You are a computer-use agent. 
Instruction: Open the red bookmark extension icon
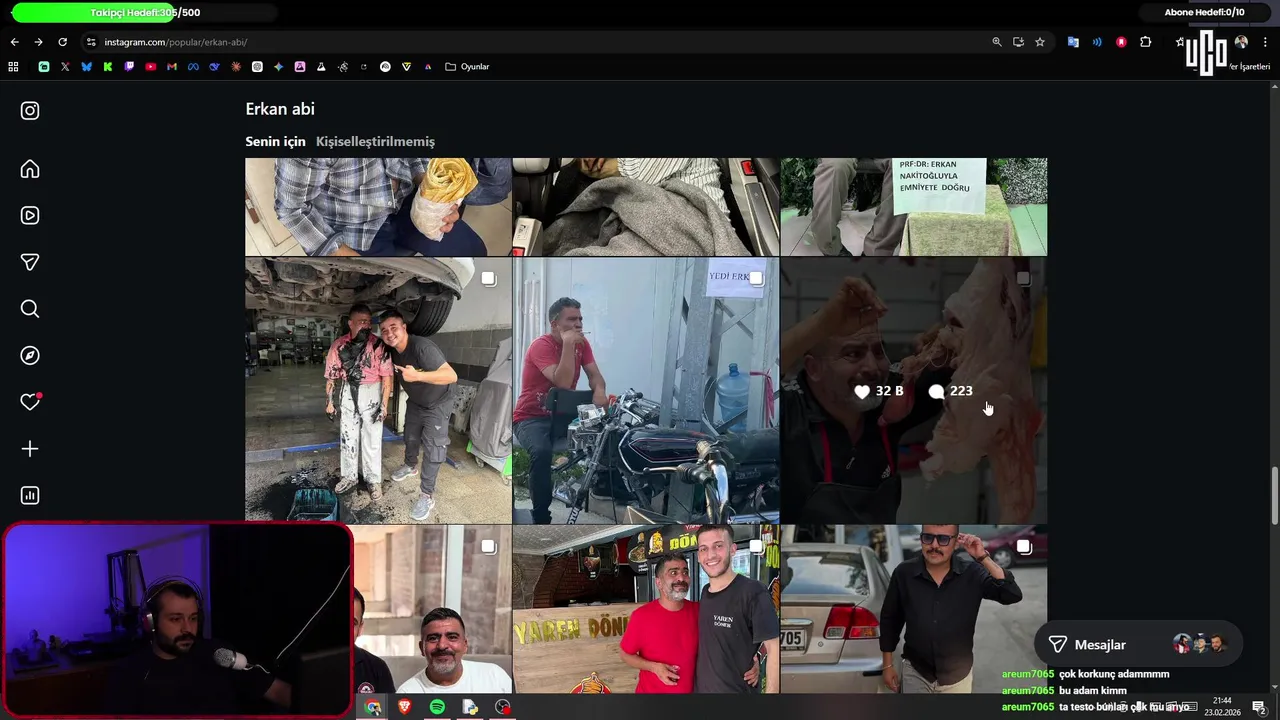pyautogui.click(x=1121, y=42)
